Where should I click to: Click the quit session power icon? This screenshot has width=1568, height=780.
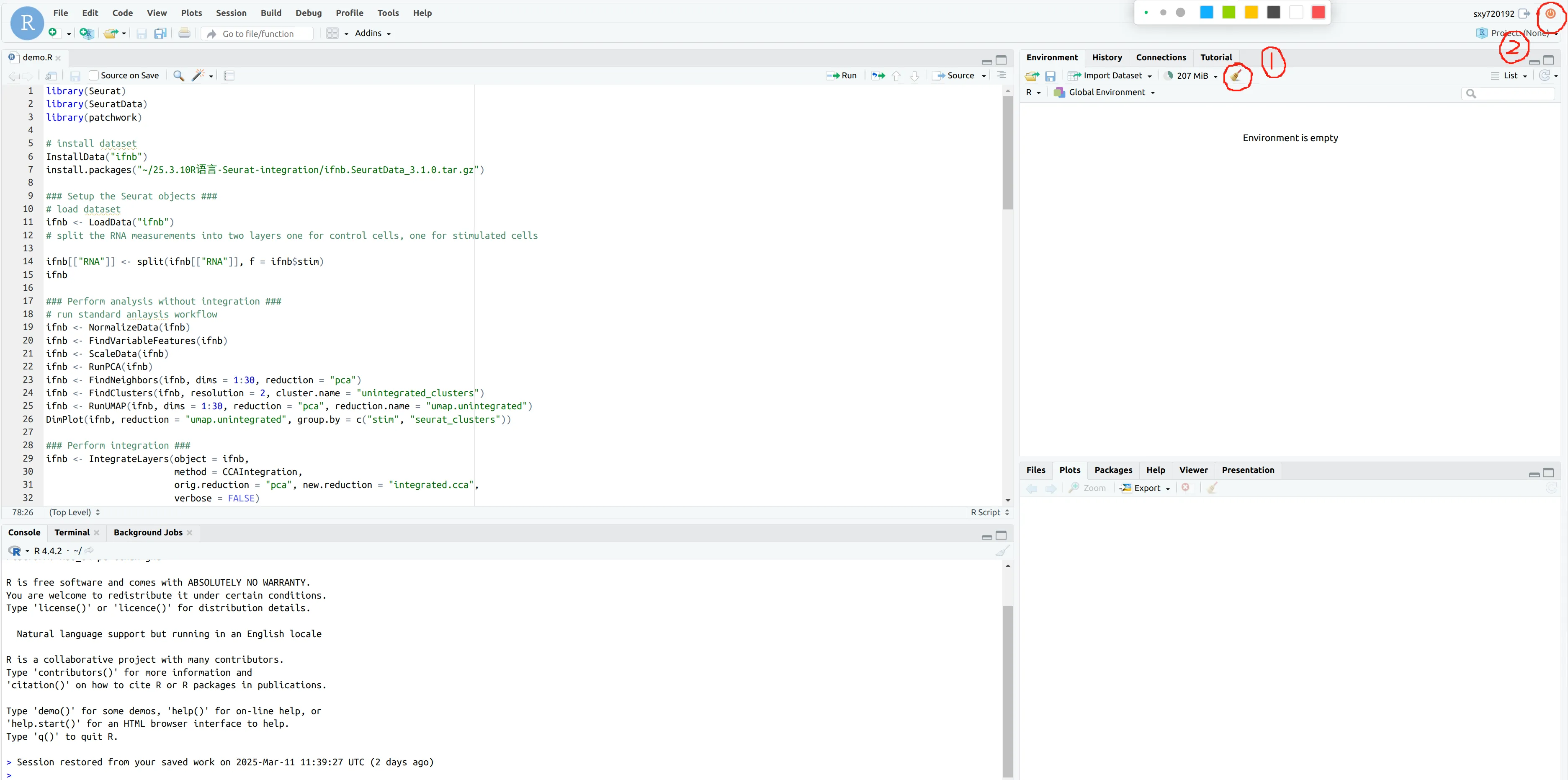coord(1550,13)
